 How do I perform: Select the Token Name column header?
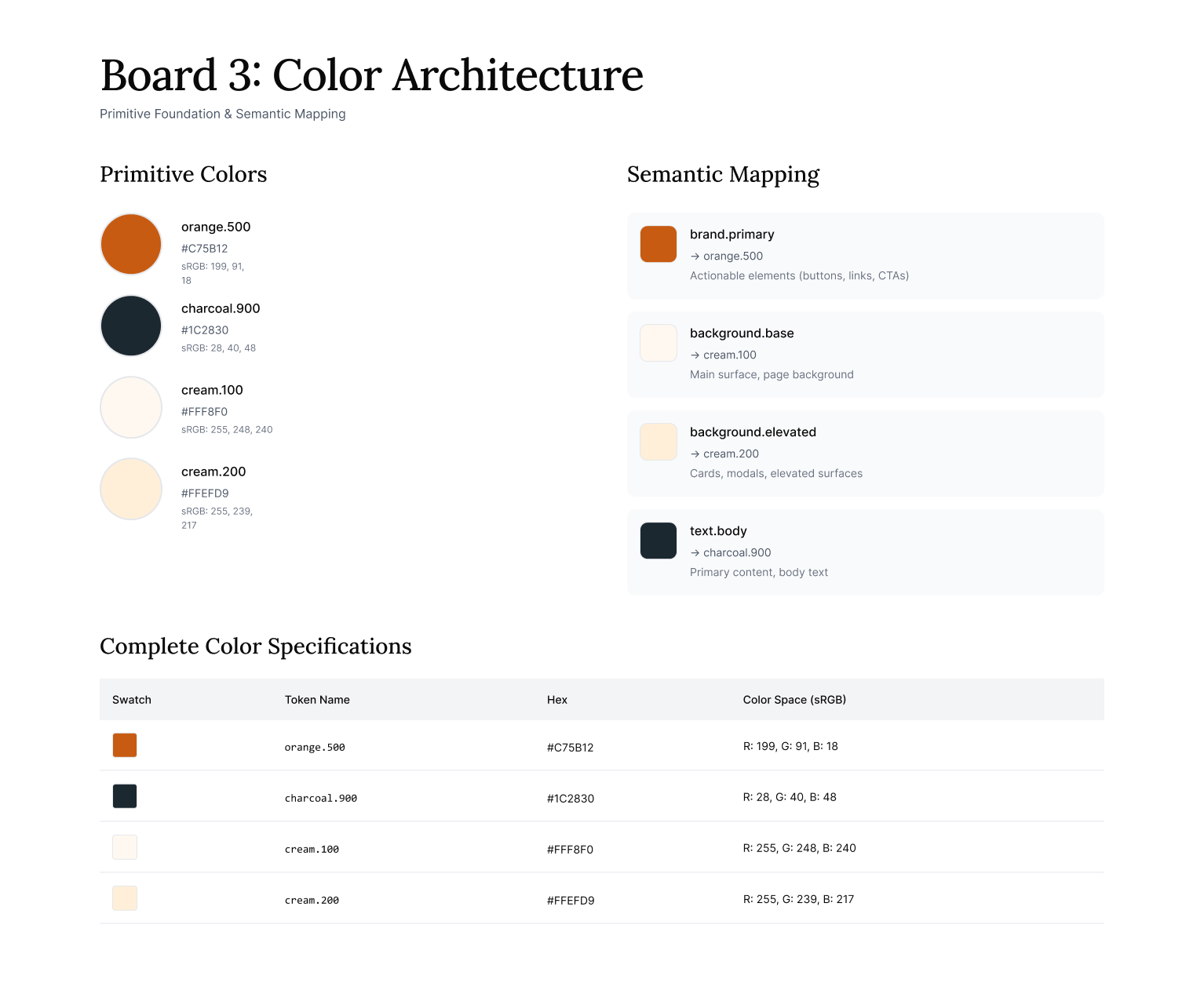(317, 699)
